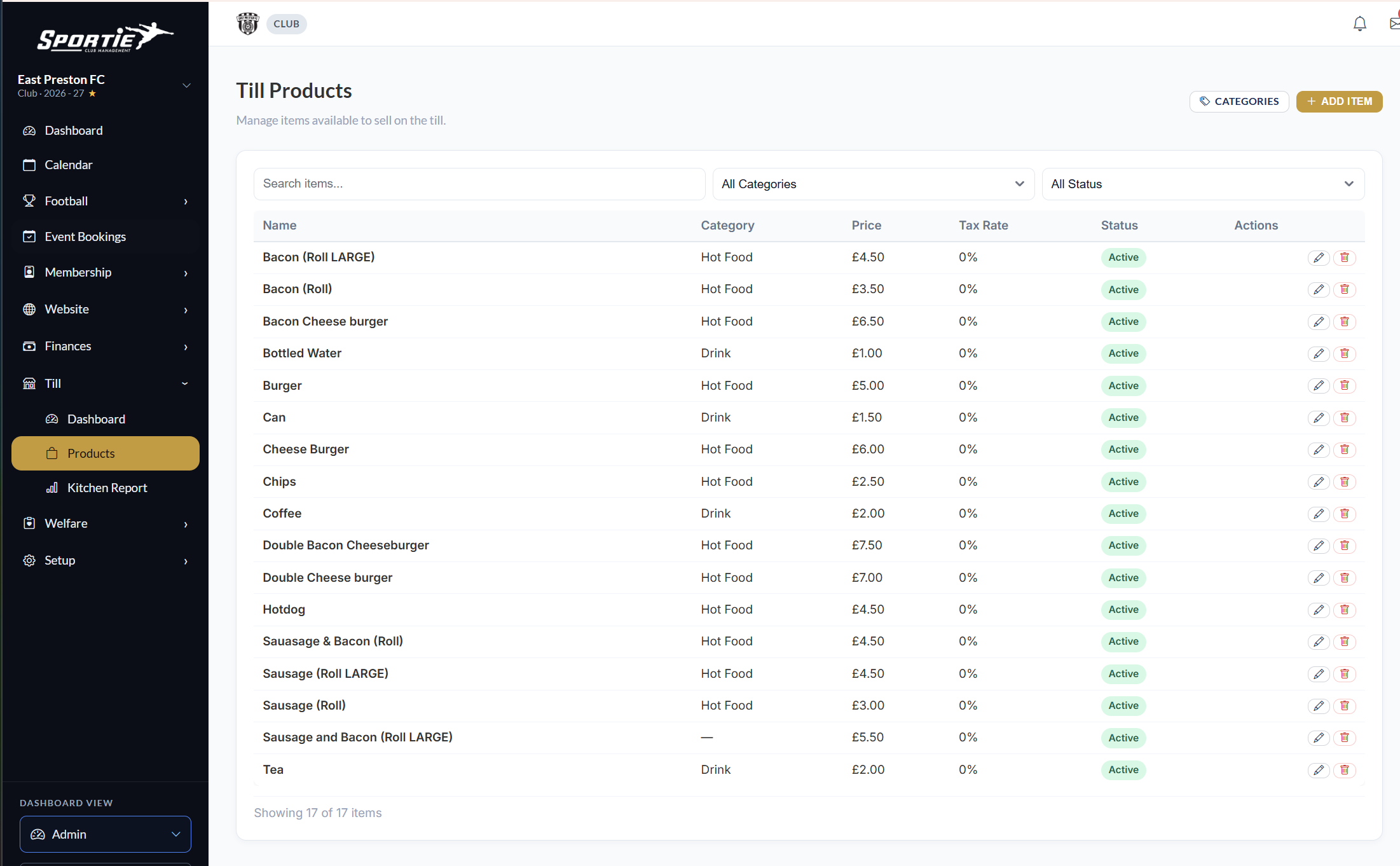The width and height of the screenshot is (1400, 866).
Task: Edit the Bacon (Roll LARGE) item
Action: (1319, 258)
